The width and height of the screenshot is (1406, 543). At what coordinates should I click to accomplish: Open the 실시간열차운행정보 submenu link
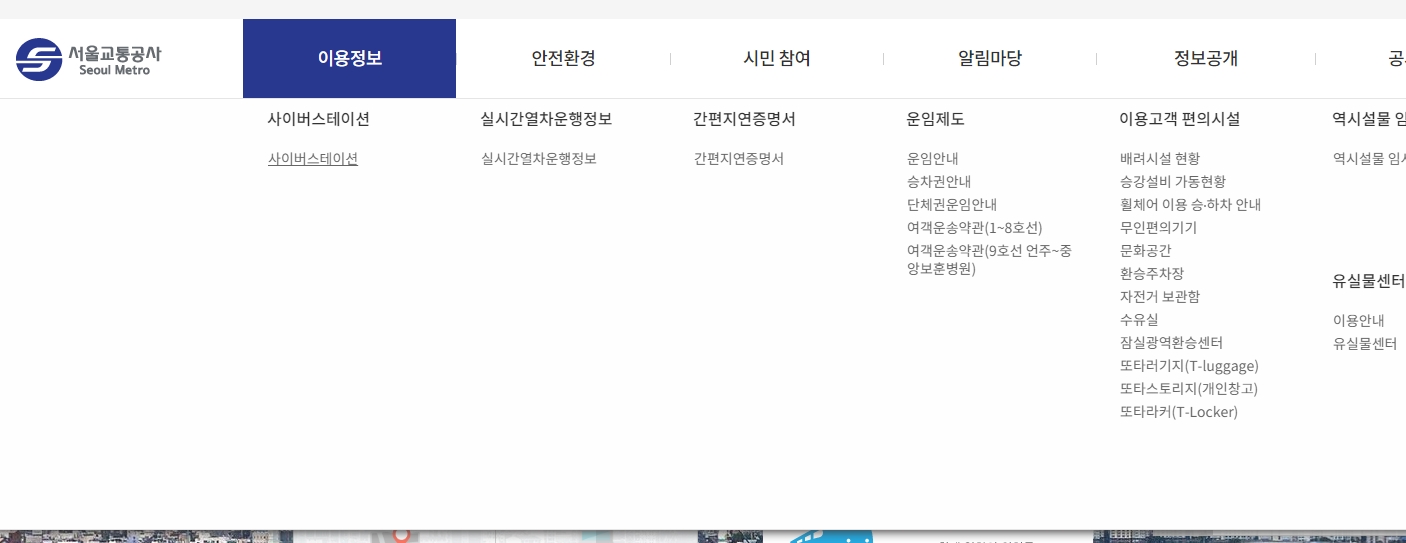[538, 158]
